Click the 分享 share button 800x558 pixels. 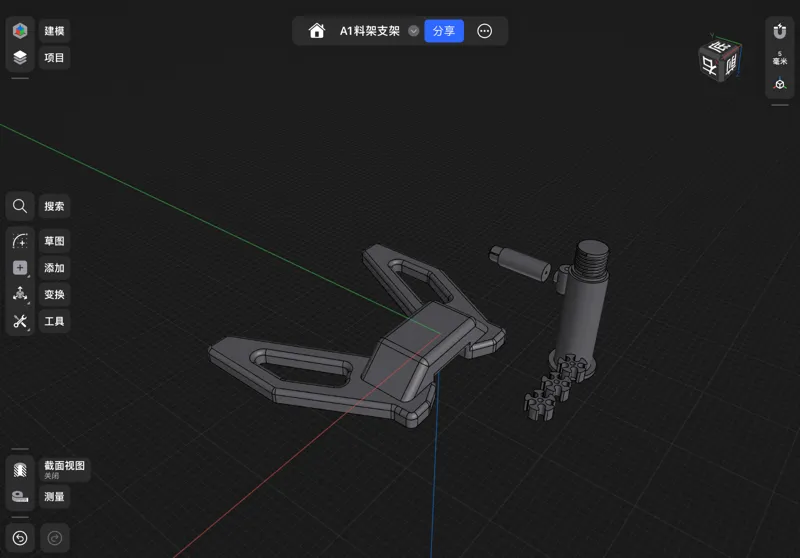[444, 31]
